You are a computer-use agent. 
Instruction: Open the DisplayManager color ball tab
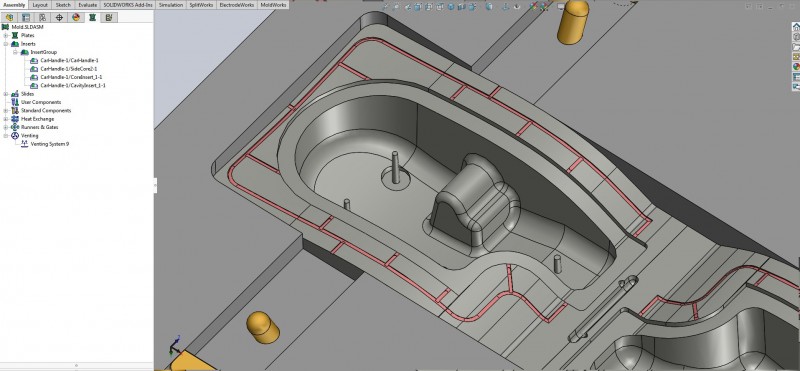tap(76, 17)
